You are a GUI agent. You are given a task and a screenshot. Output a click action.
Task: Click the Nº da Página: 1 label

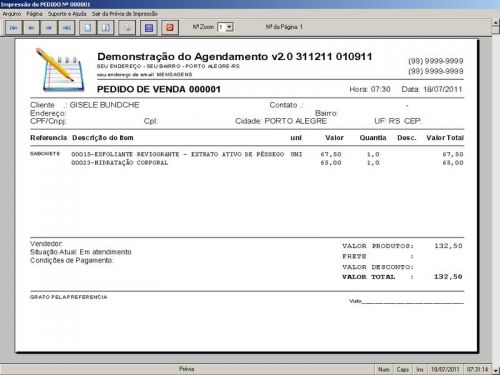point(284,27)
